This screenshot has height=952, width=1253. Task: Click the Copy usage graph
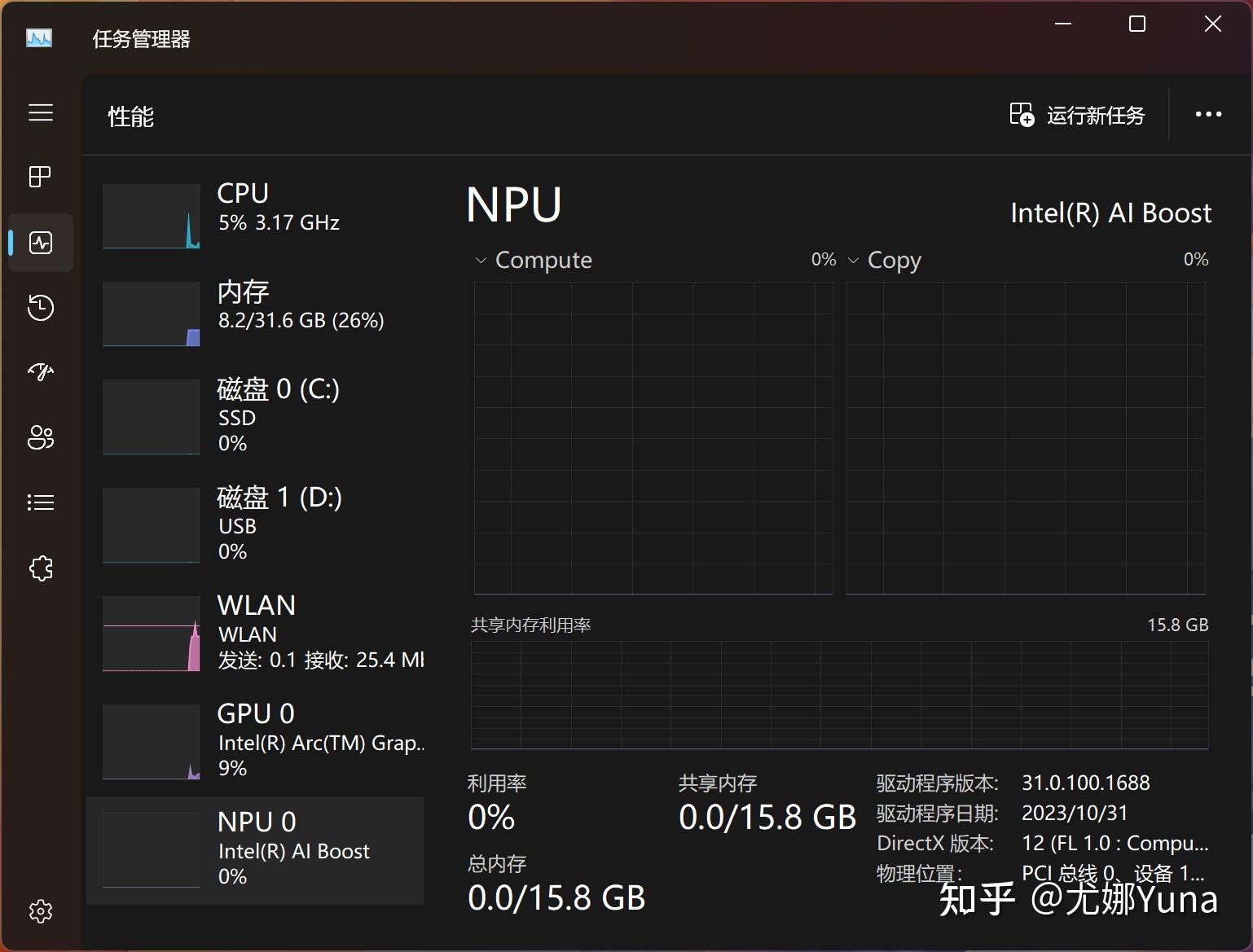[1026, 438]
